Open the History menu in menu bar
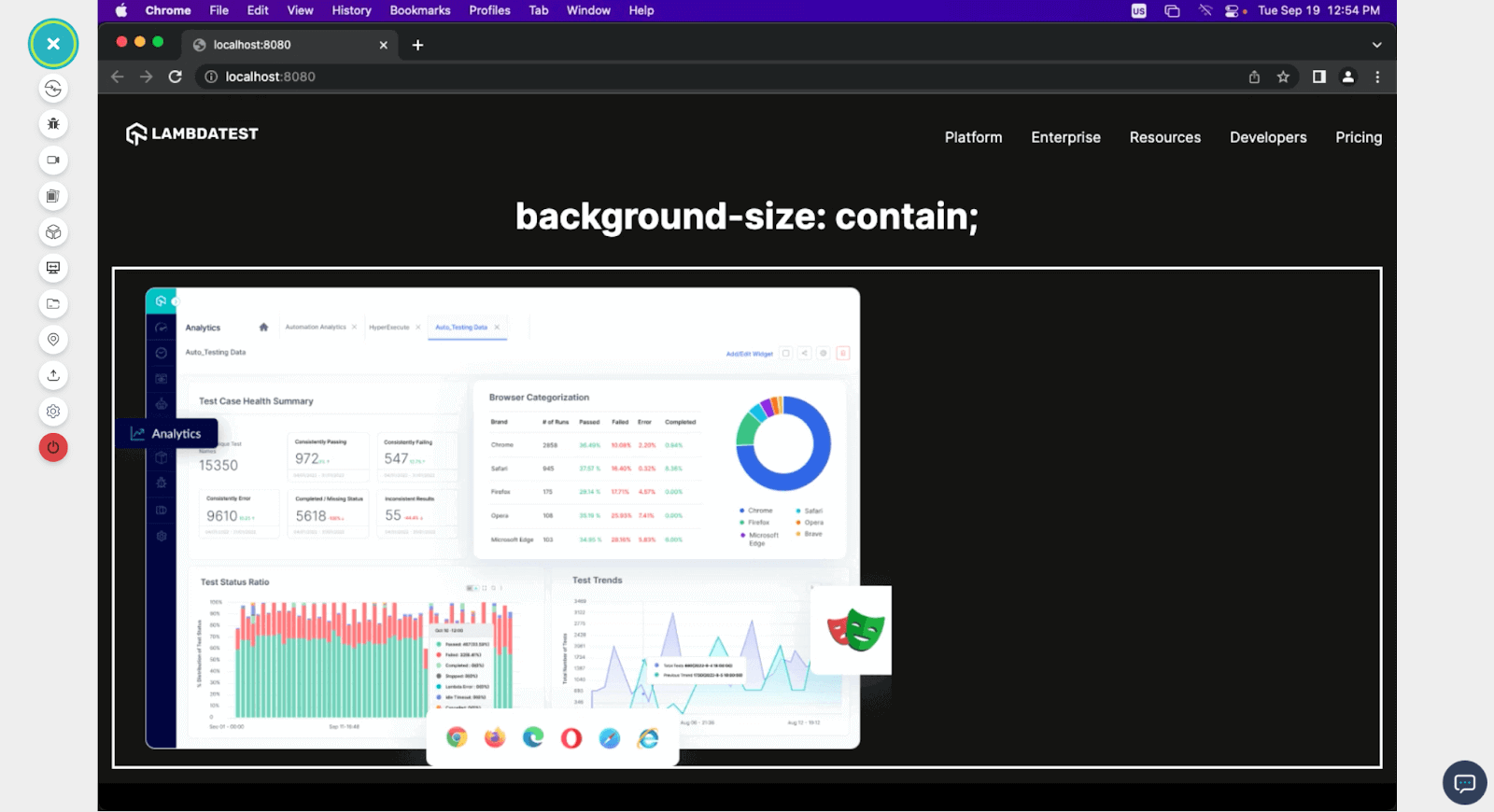 coord(351,10)
